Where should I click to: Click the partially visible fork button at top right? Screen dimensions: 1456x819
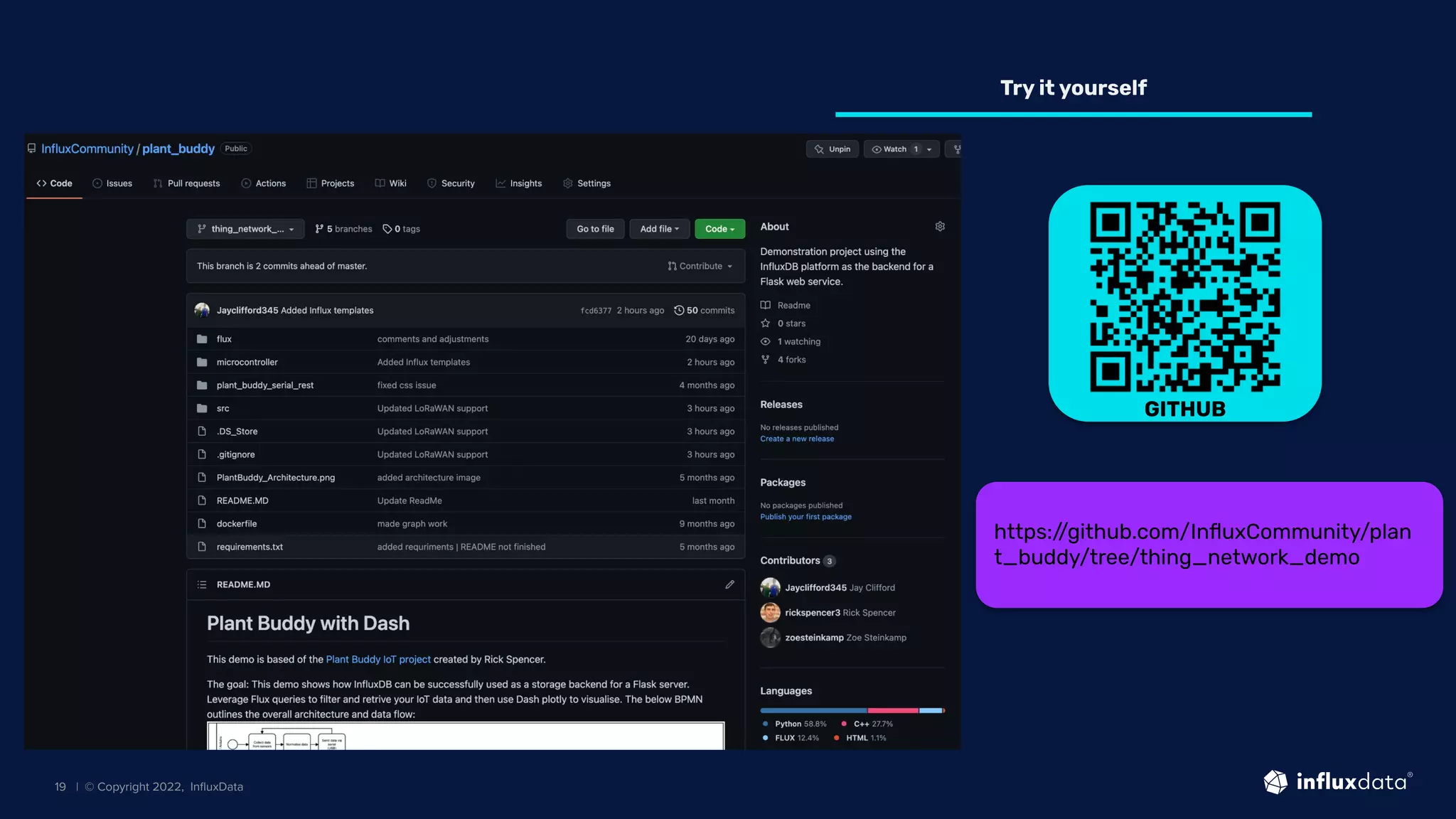point(953,149)
